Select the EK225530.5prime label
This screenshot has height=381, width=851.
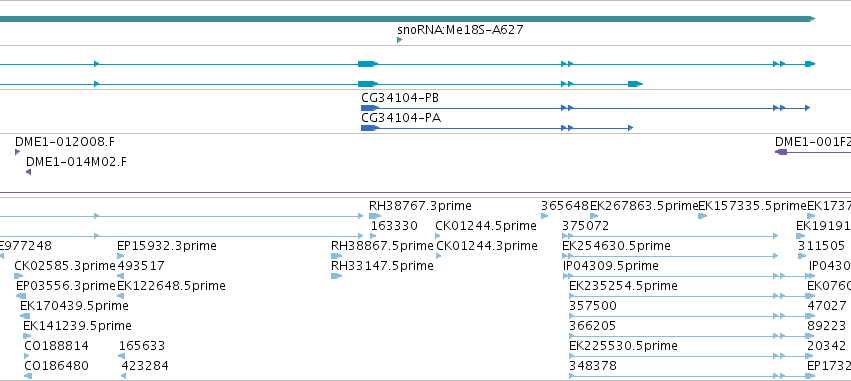point(623,346)
